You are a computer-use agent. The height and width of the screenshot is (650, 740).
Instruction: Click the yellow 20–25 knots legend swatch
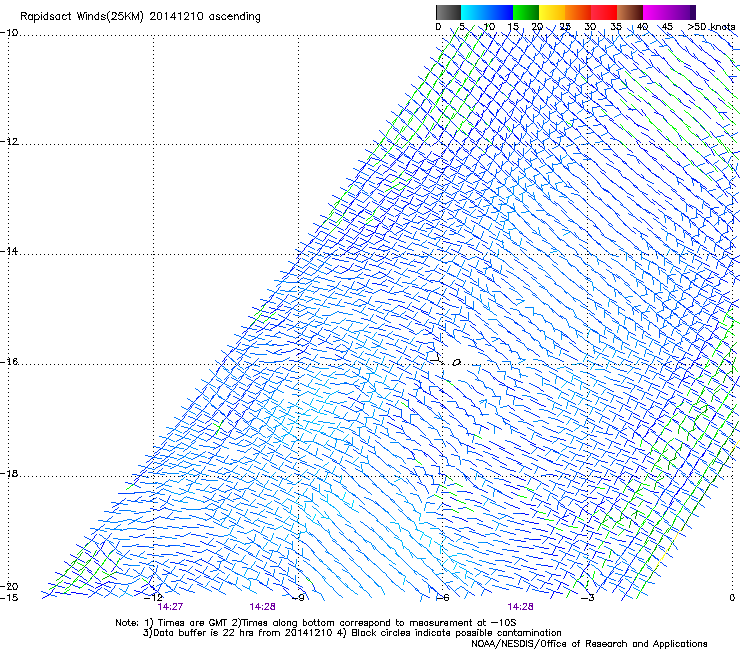click(x=552, y=12)
